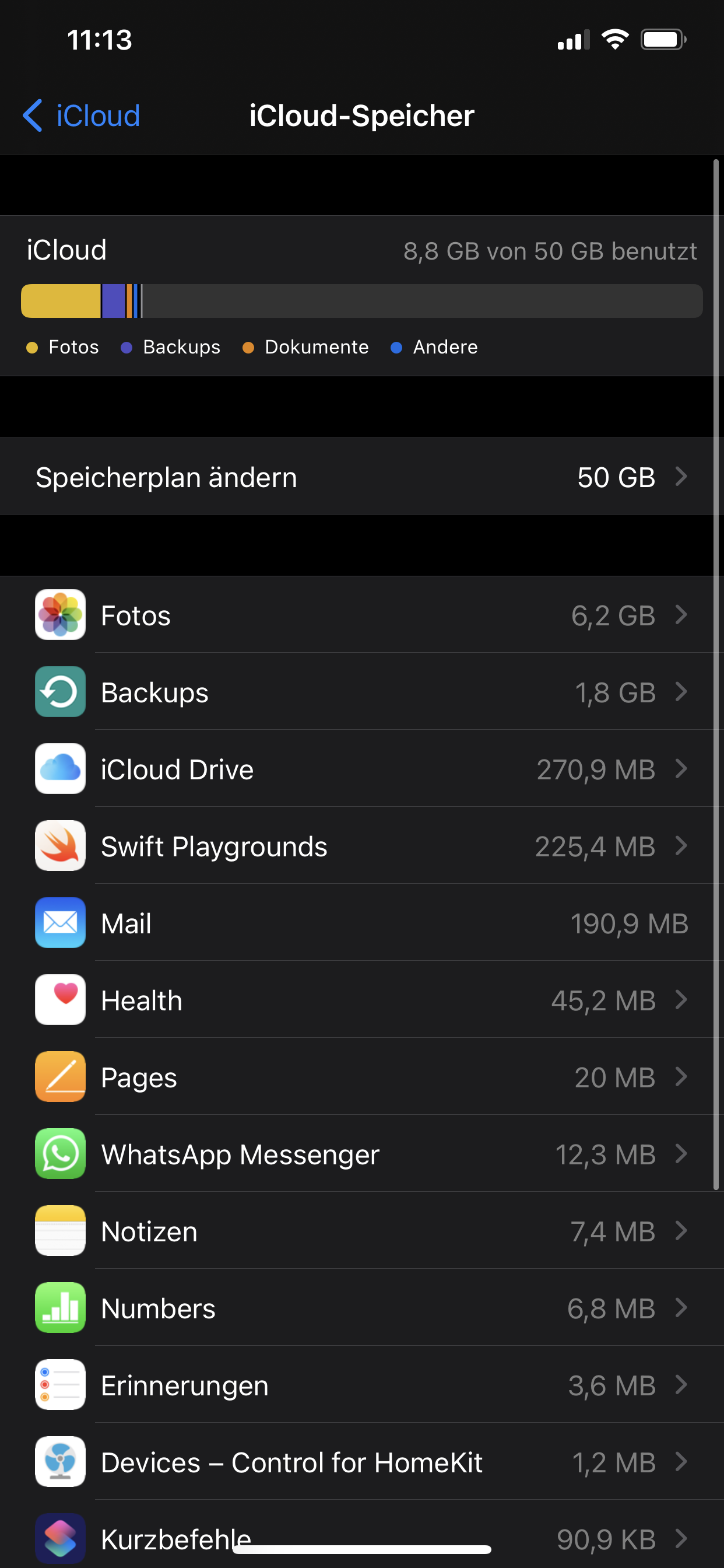Expand the Fotos 6,2 GB chevron
Screen dimensions: 724x1568
tap(681, 615)
